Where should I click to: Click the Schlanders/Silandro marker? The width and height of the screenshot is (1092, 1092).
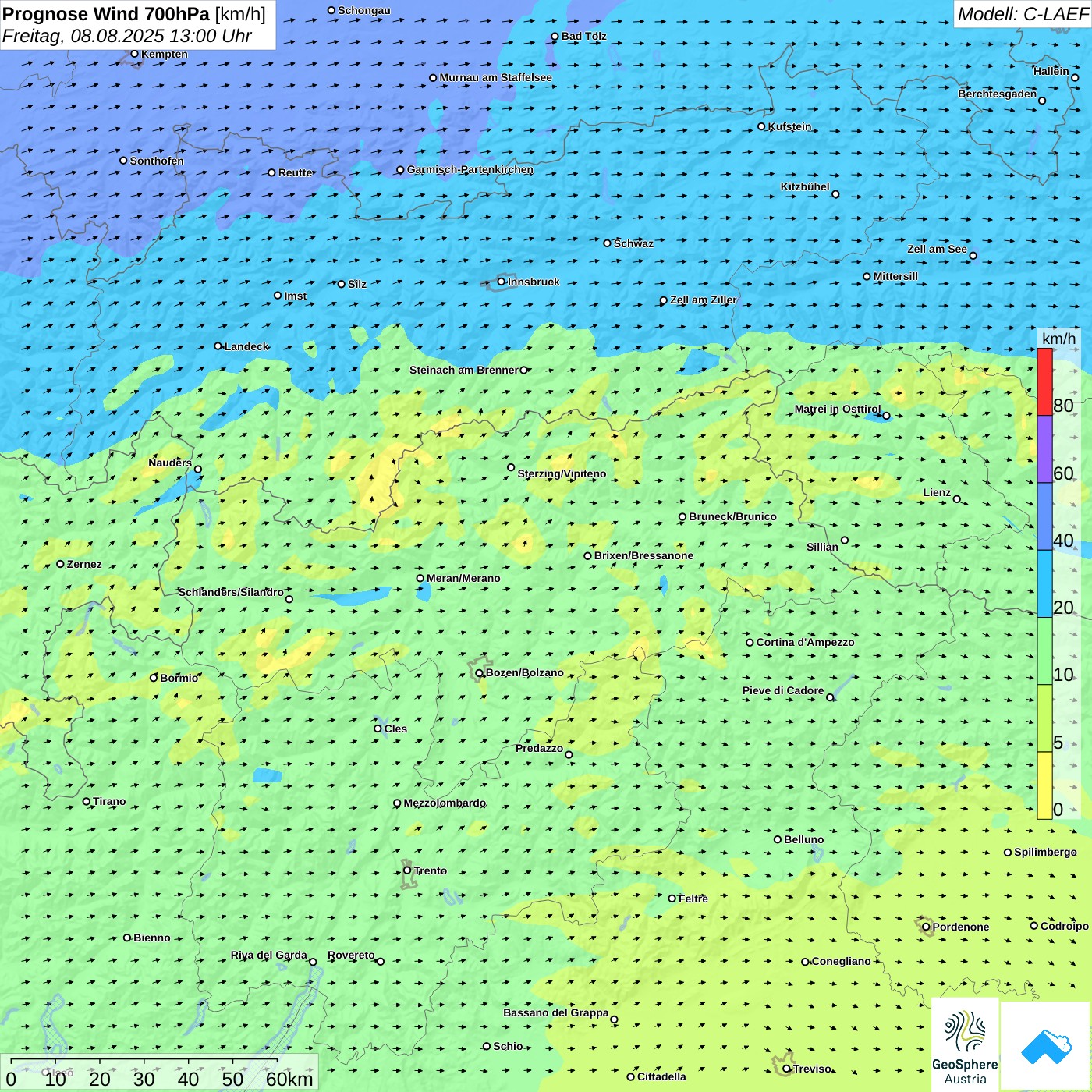(289, 599)
